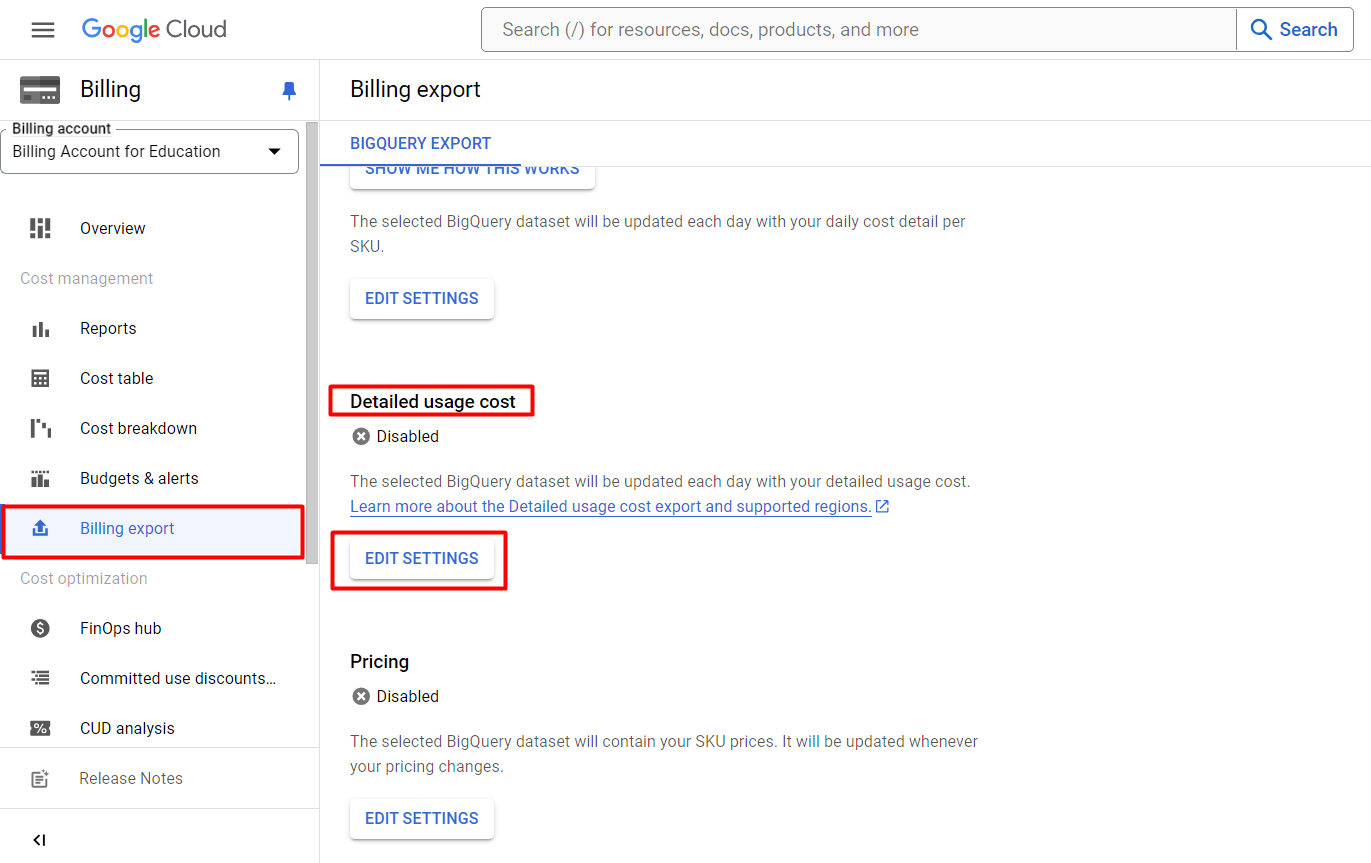The width and height of the screenshot is (1371, 863).
Task: Click the Disabled status icon under Pricing
Action: 361,696
